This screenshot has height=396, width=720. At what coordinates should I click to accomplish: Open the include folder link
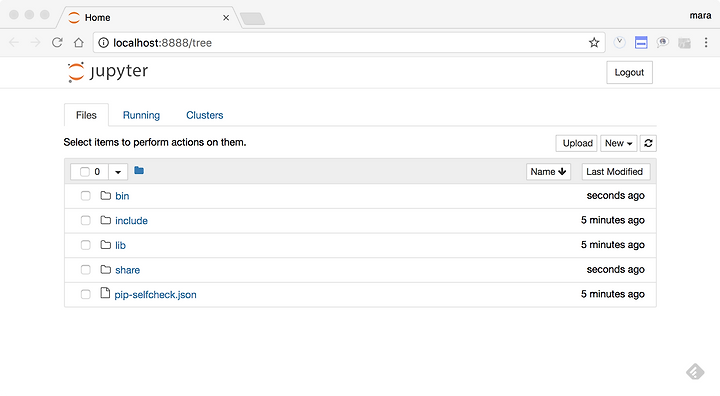point(131,221)
